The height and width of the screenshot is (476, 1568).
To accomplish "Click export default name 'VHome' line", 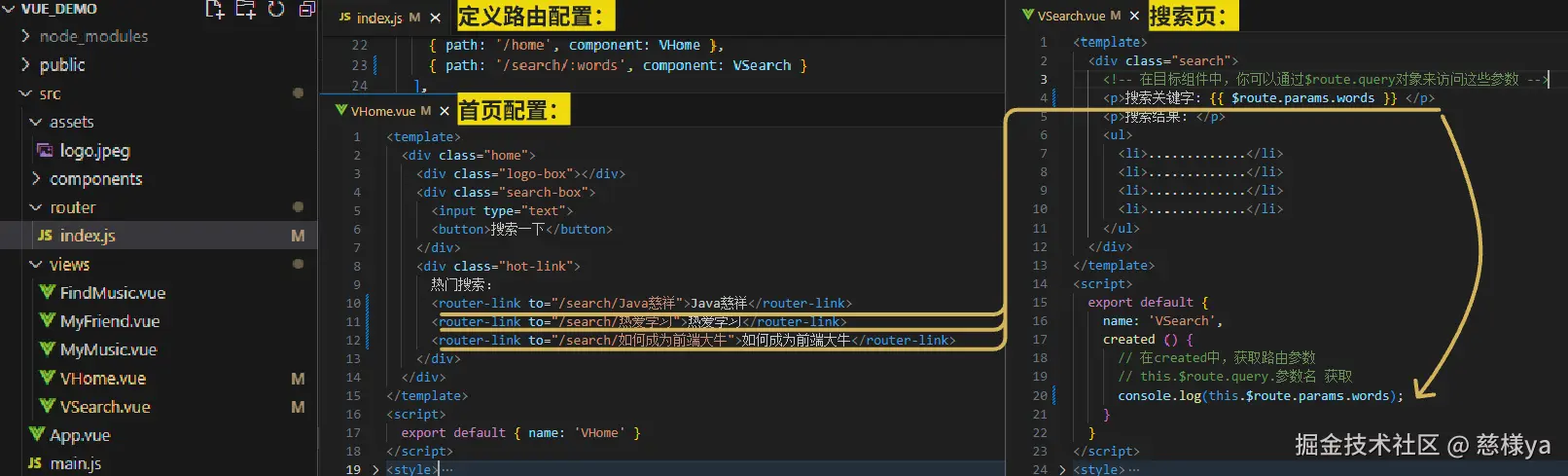I will point(520,433).
